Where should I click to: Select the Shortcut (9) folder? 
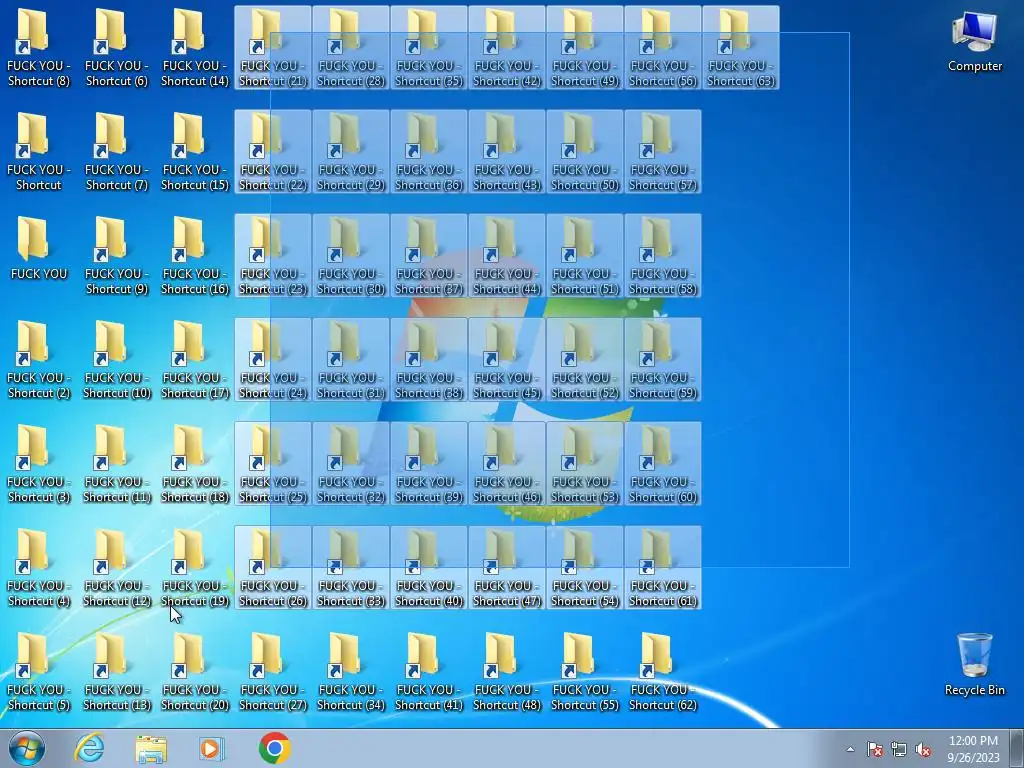click(x=117, y=255)
